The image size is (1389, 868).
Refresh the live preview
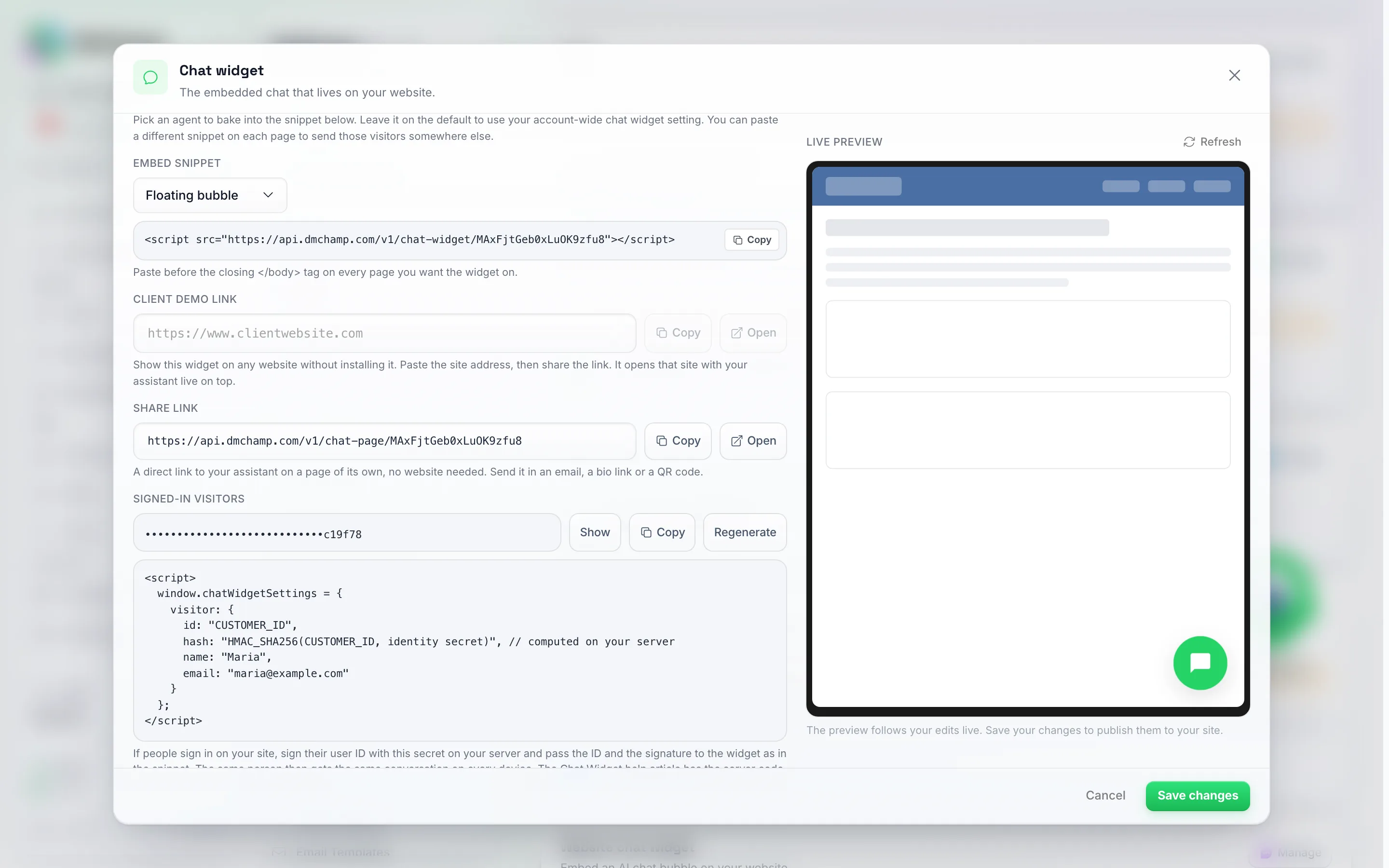click(1212, 142)
